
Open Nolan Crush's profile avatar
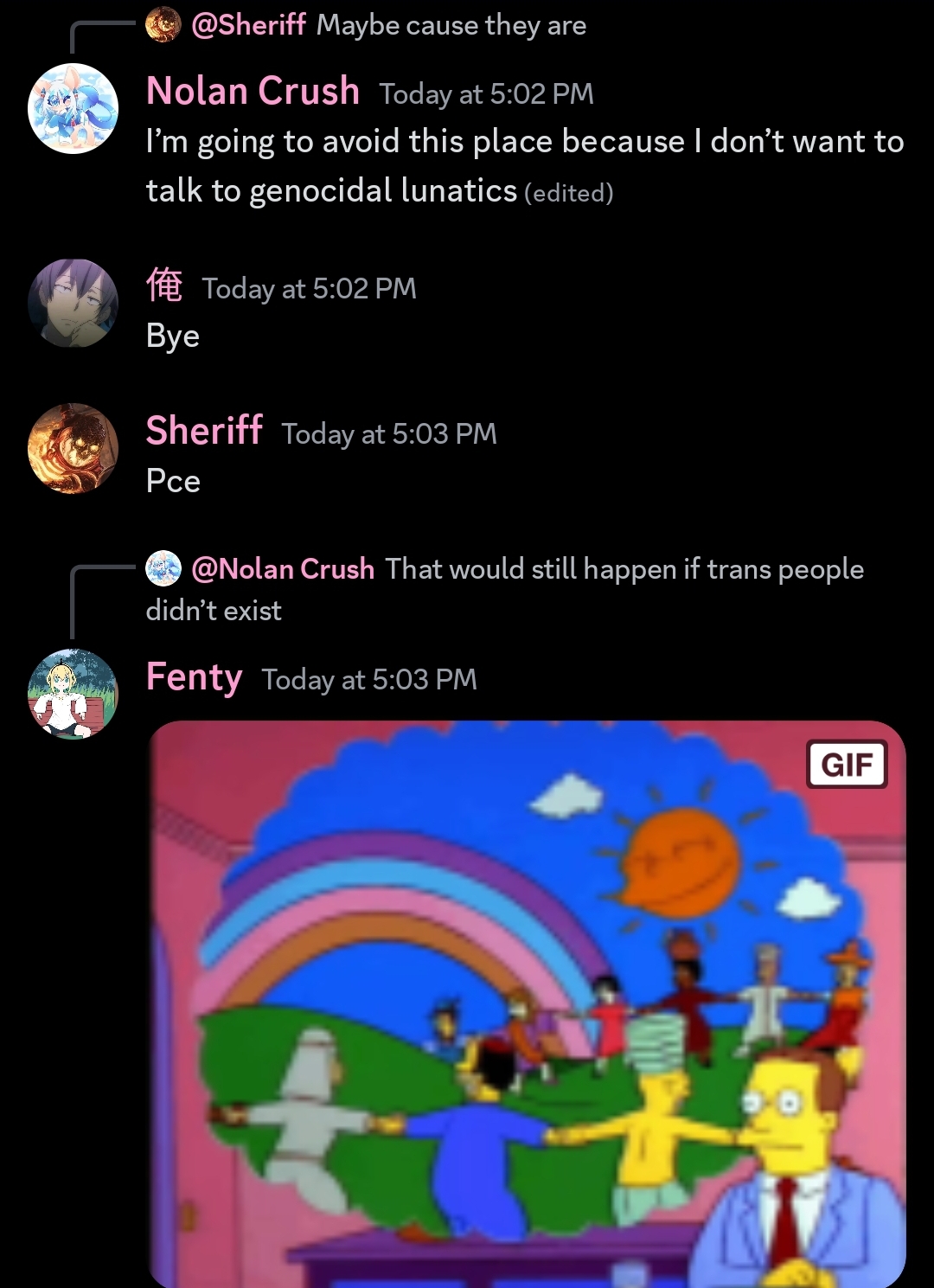coord(74,109)
